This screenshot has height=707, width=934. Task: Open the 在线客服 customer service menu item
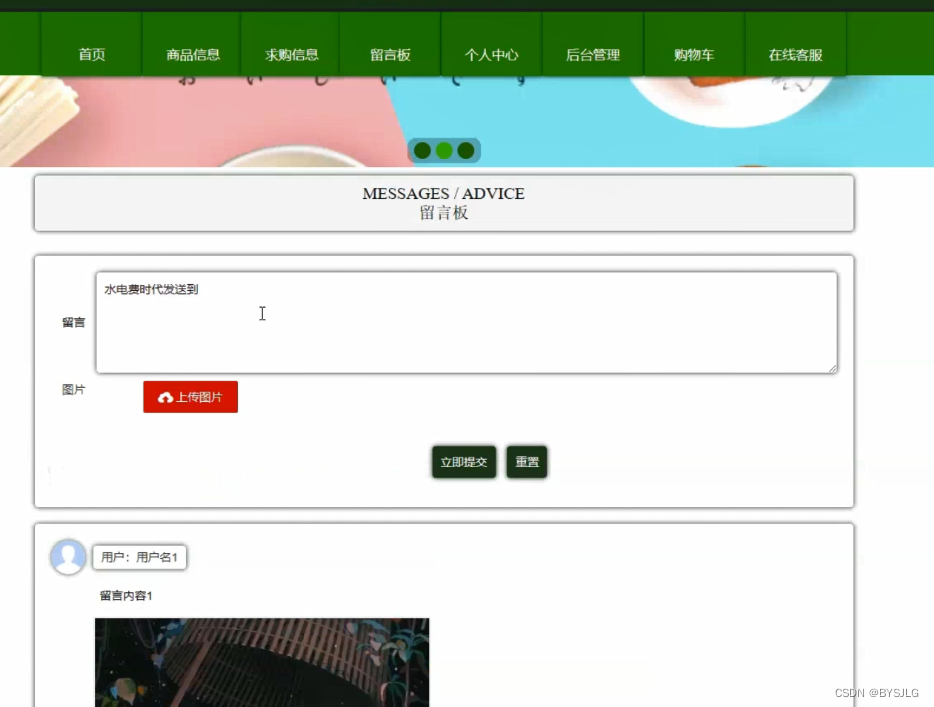[x=795, y=55]
